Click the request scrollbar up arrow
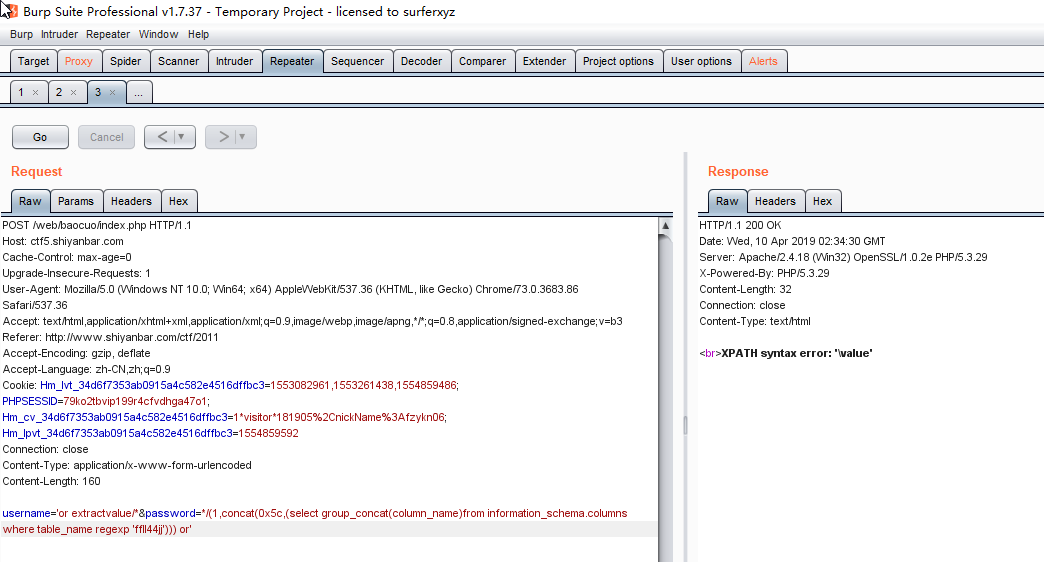The height and width of the screenshot is (562, 1044). 665,226
